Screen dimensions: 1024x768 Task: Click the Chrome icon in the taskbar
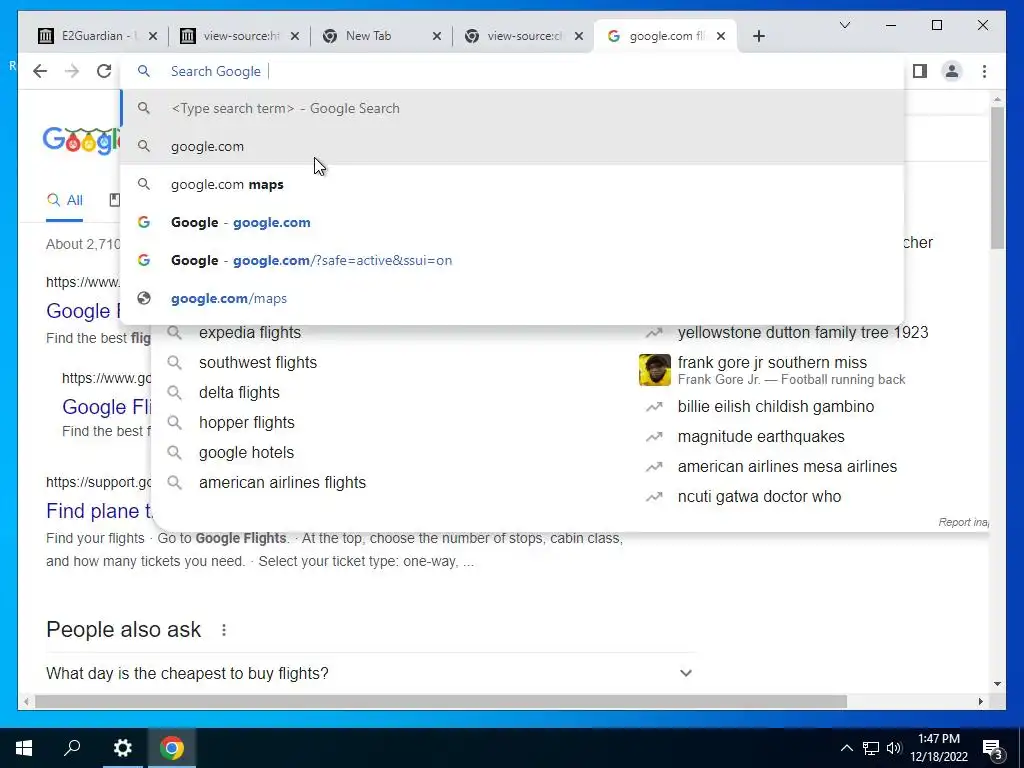coord(172,748)
